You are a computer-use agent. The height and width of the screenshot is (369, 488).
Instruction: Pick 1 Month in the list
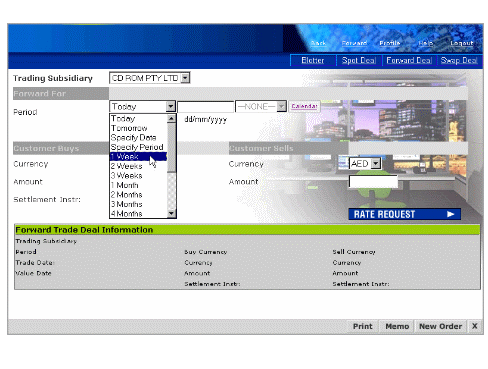[x=138, y=185]
